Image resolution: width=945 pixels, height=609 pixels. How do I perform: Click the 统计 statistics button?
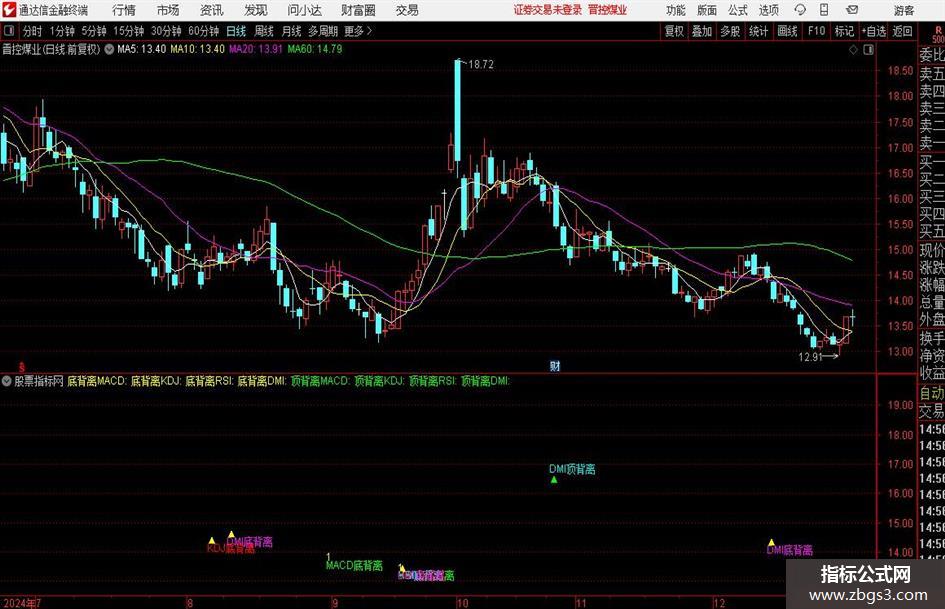[759, 31]
